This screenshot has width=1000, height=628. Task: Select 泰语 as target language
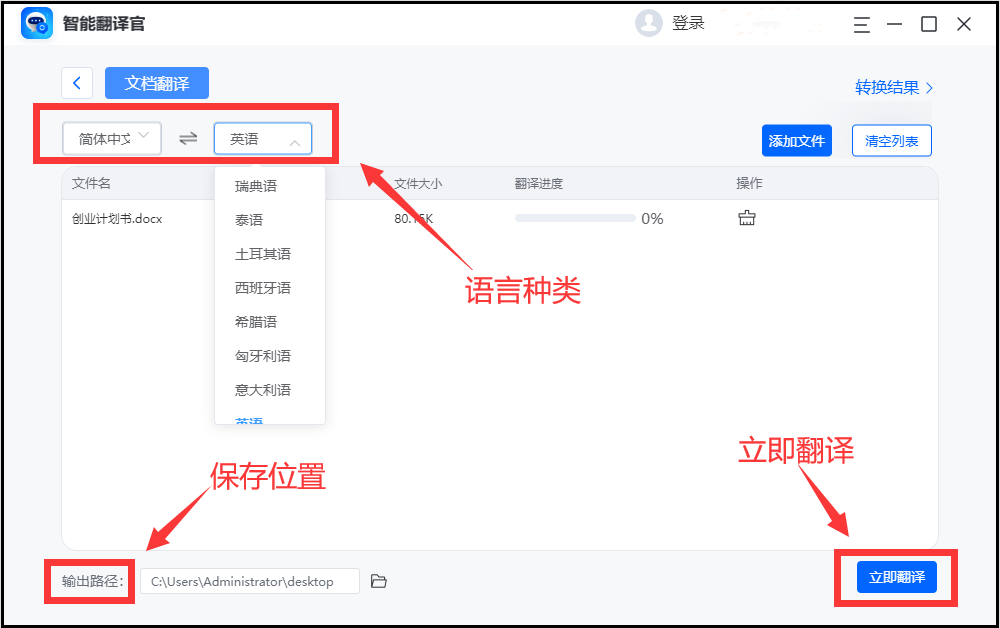[247, 219]
